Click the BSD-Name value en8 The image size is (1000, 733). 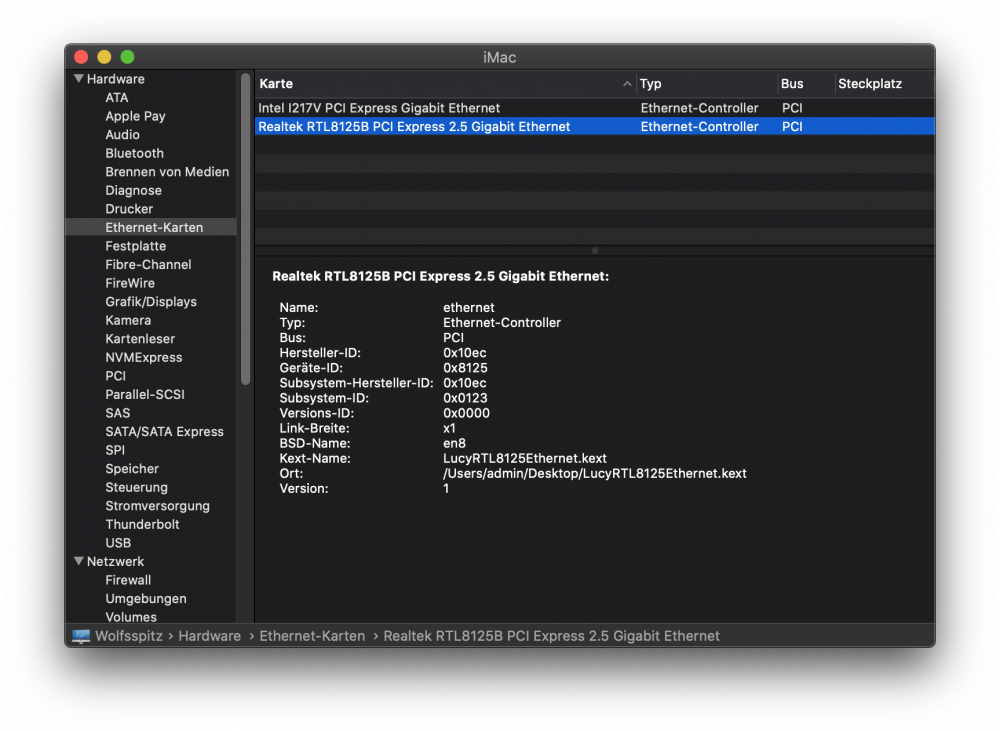(x=454, y=443)
